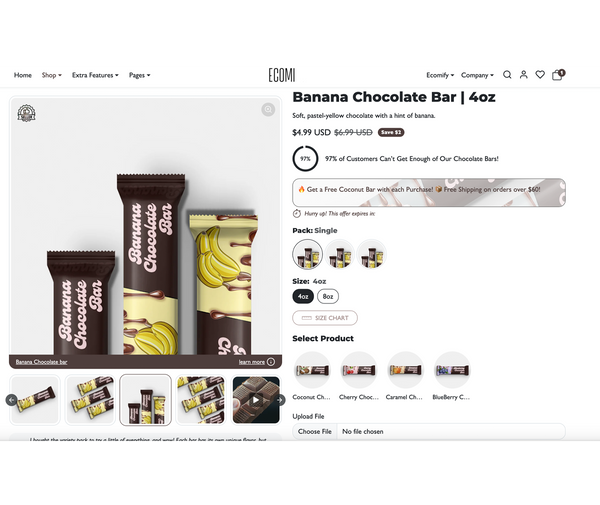
Task: Show the next thumbnail with right arrow
Action: (280, 400)
